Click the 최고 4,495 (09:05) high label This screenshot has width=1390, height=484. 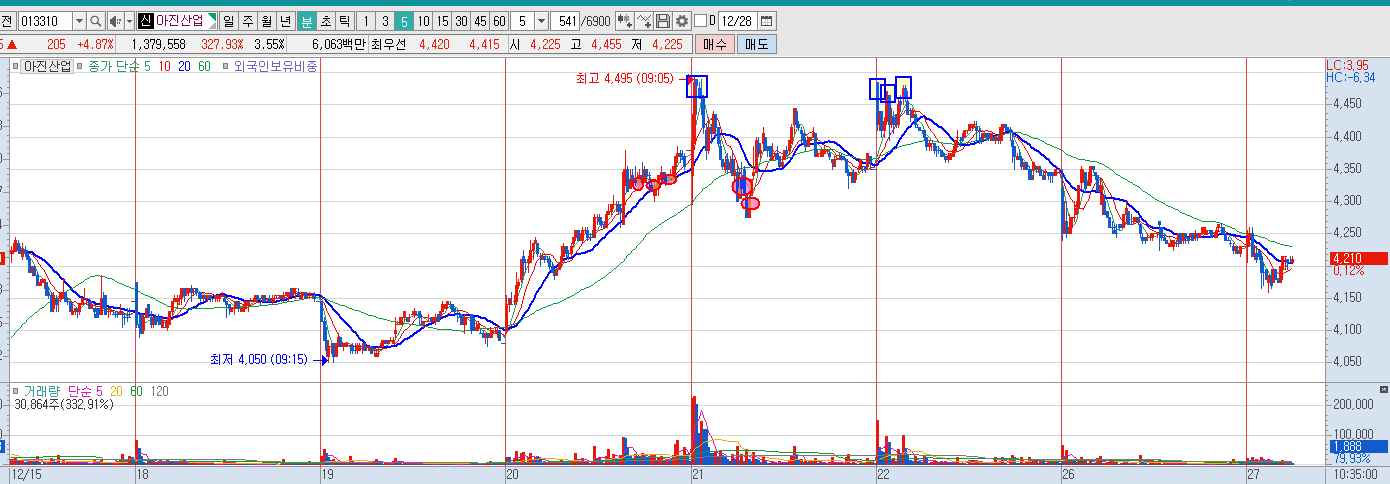tap(625, 78)
